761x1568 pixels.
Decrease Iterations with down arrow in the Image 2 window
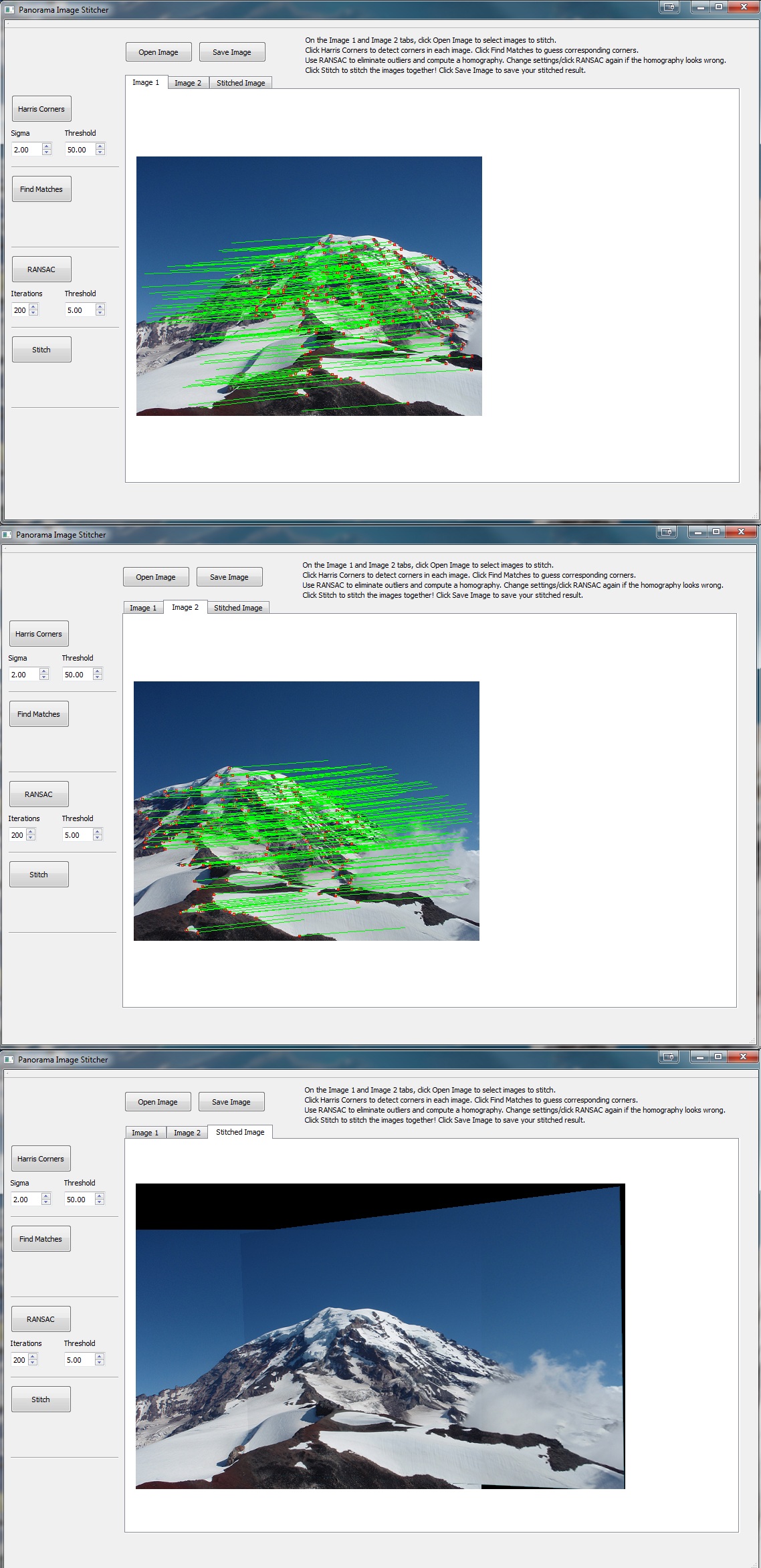(x=31, y=838)
